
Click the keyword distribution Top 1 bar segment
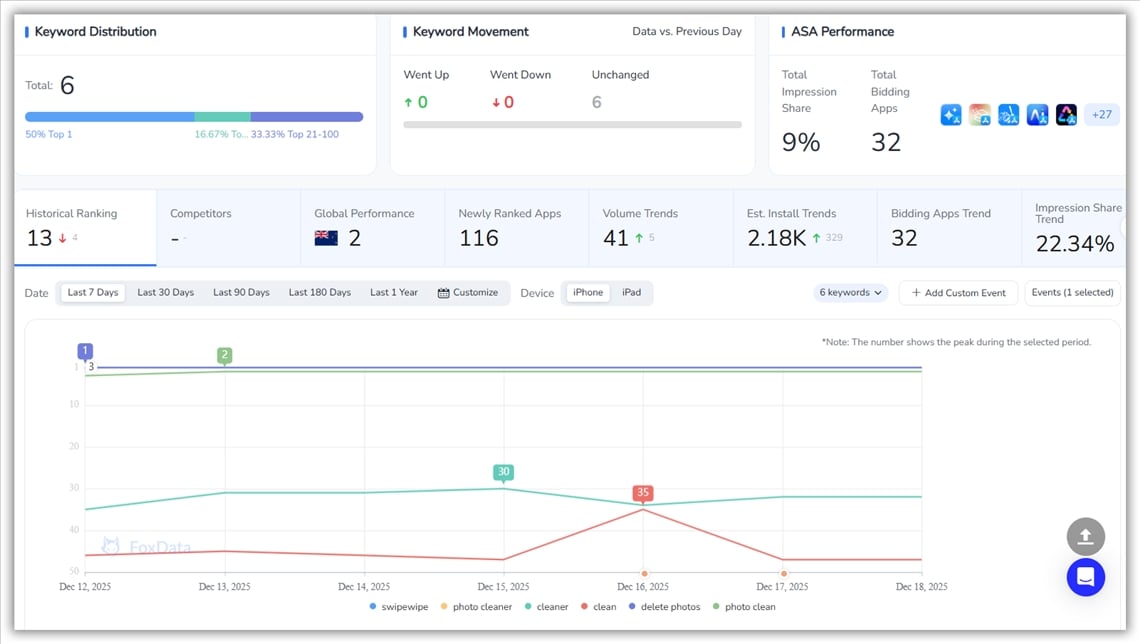point(109,117)
